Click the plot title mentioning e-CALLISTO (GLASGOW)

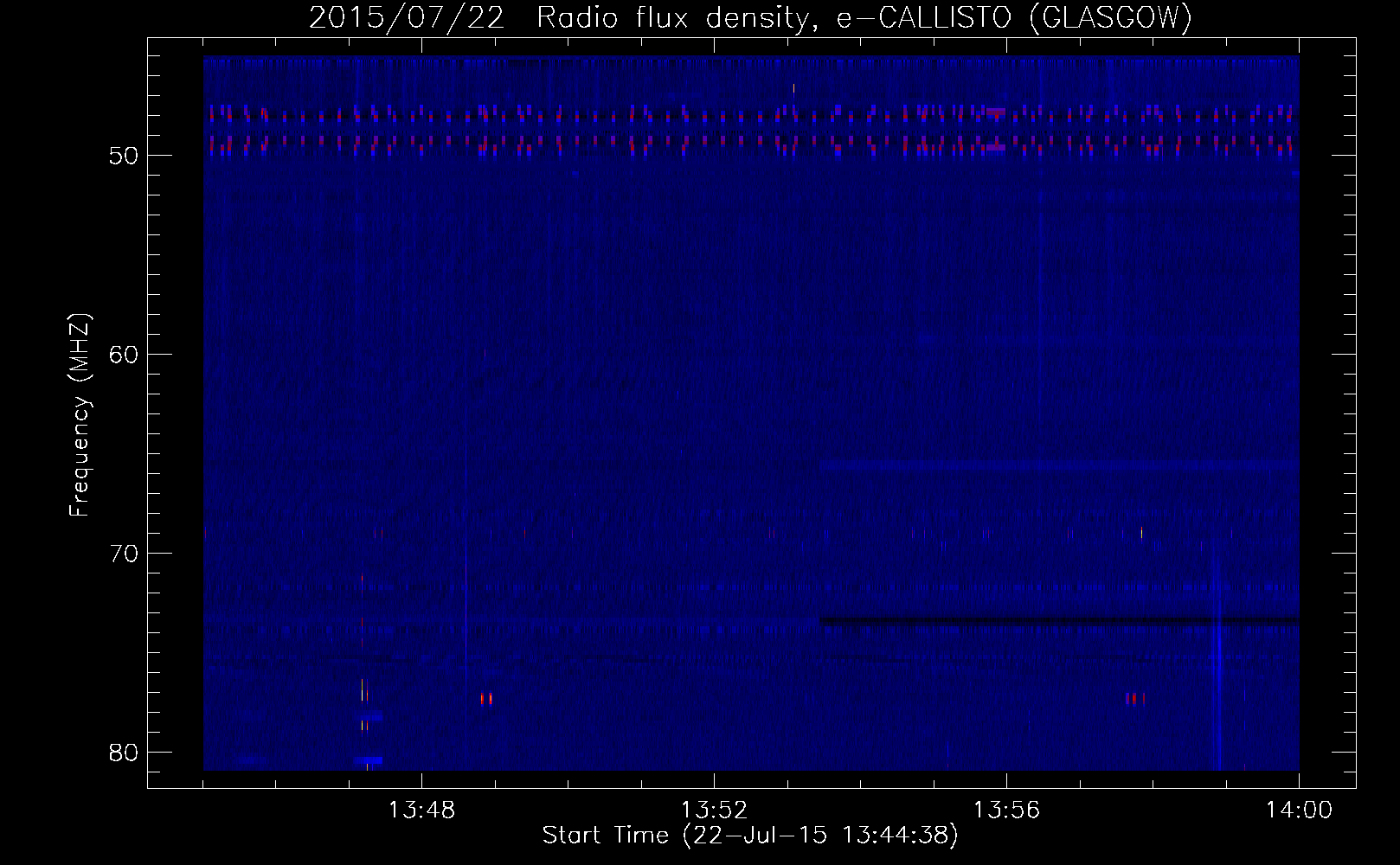[x=750, y=18]
